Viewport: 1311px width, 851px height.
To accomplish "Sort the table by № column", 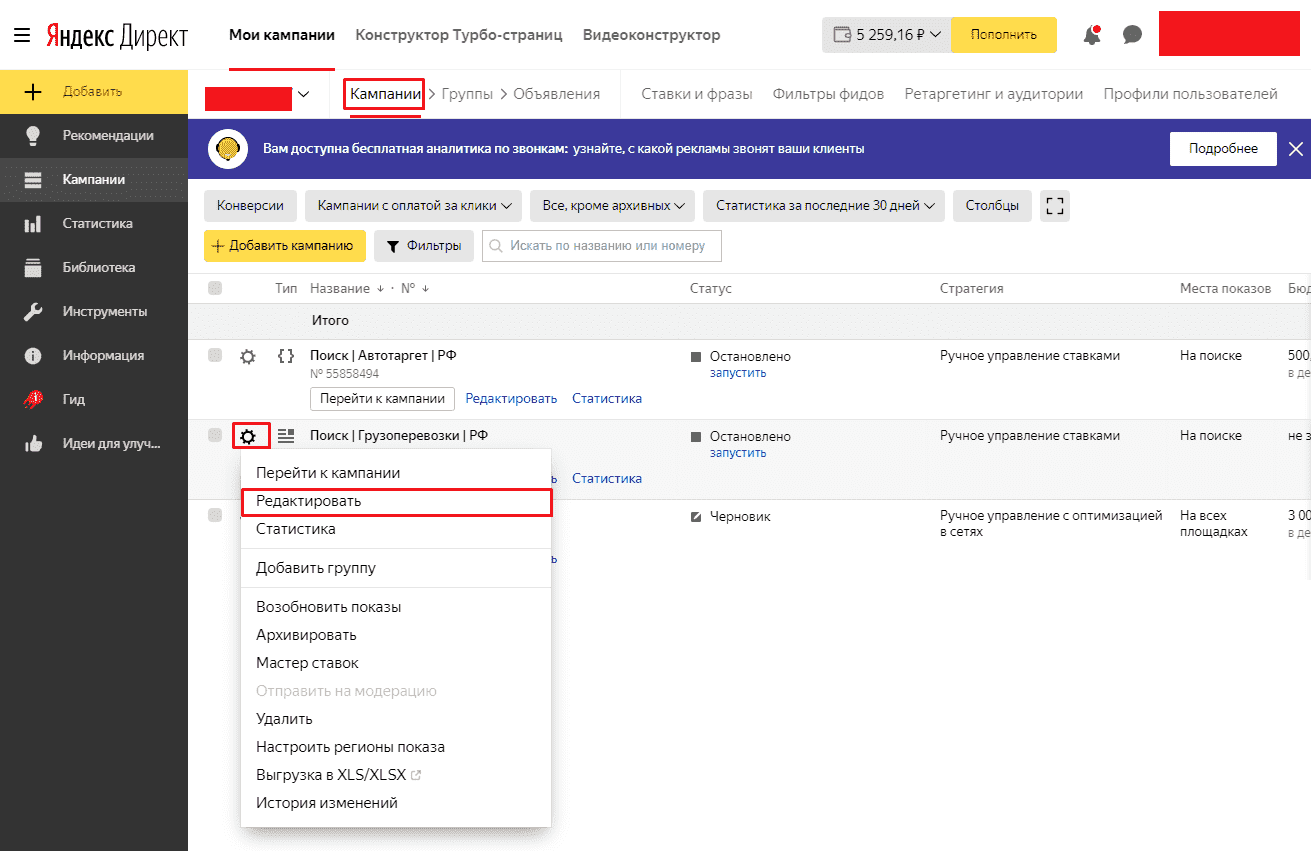I will [x=415, y=288].
